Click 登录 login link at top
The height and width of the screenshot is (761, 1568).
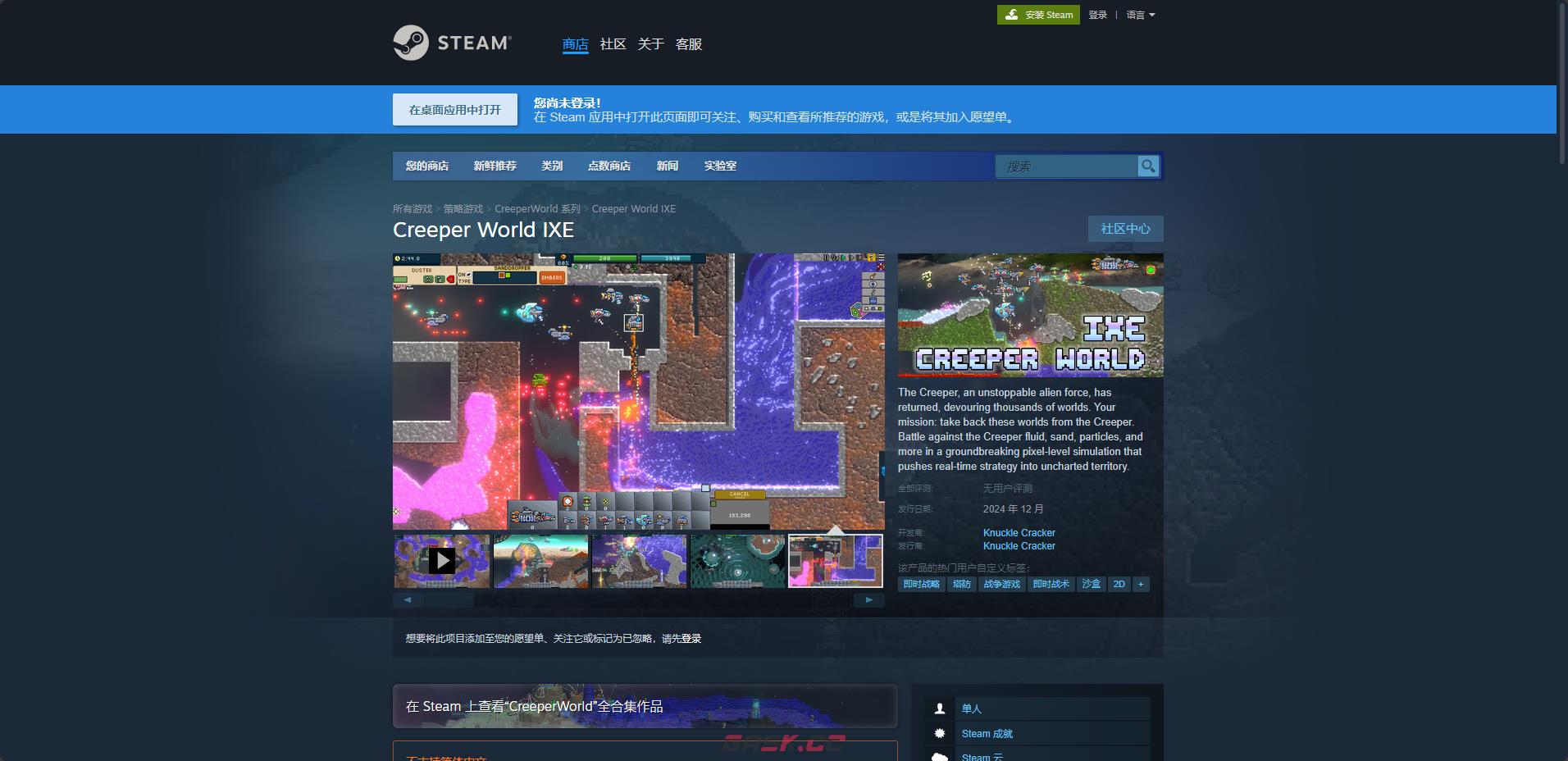(1098, 15)
